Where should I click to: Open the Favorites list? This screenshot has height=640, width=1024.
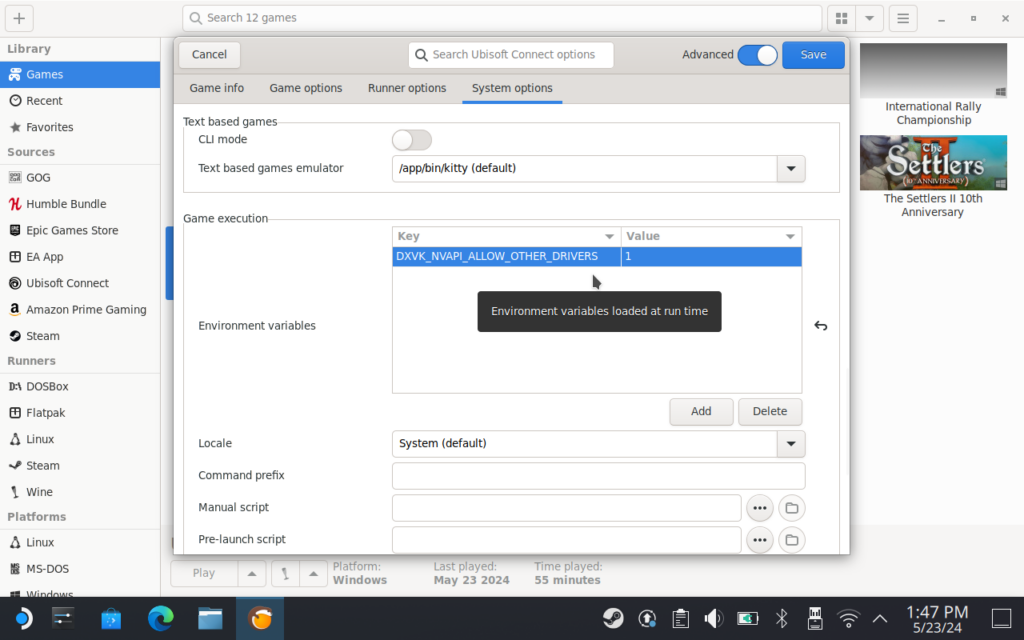[x=80, y=127]
